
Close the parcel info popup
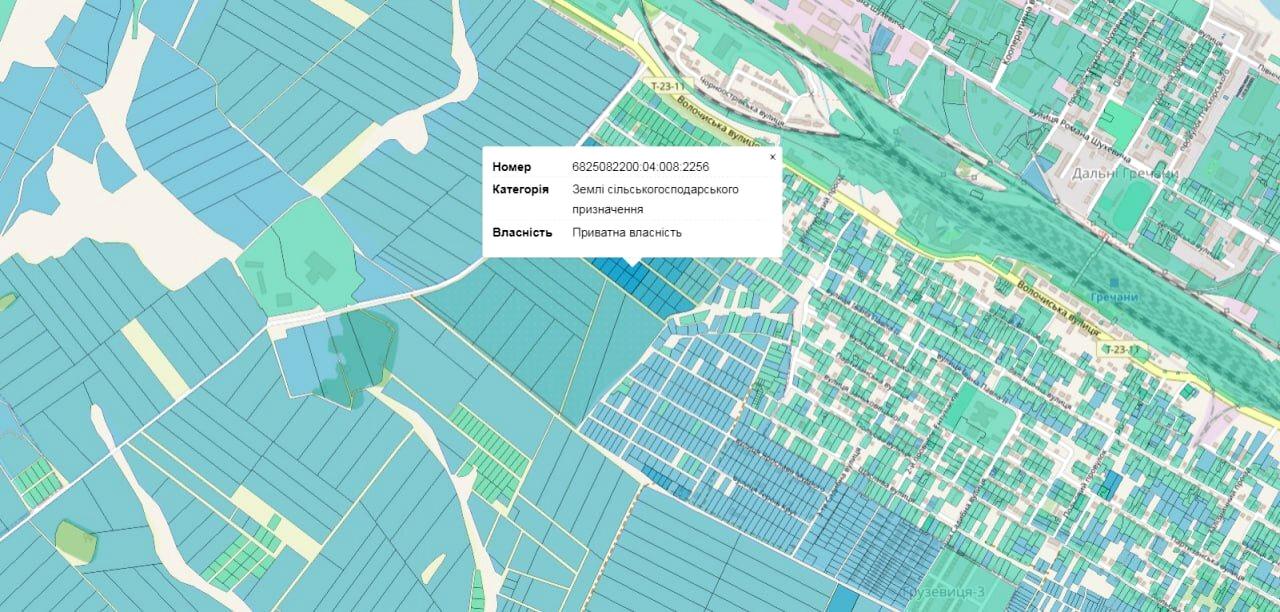click(x=772, y=157)
